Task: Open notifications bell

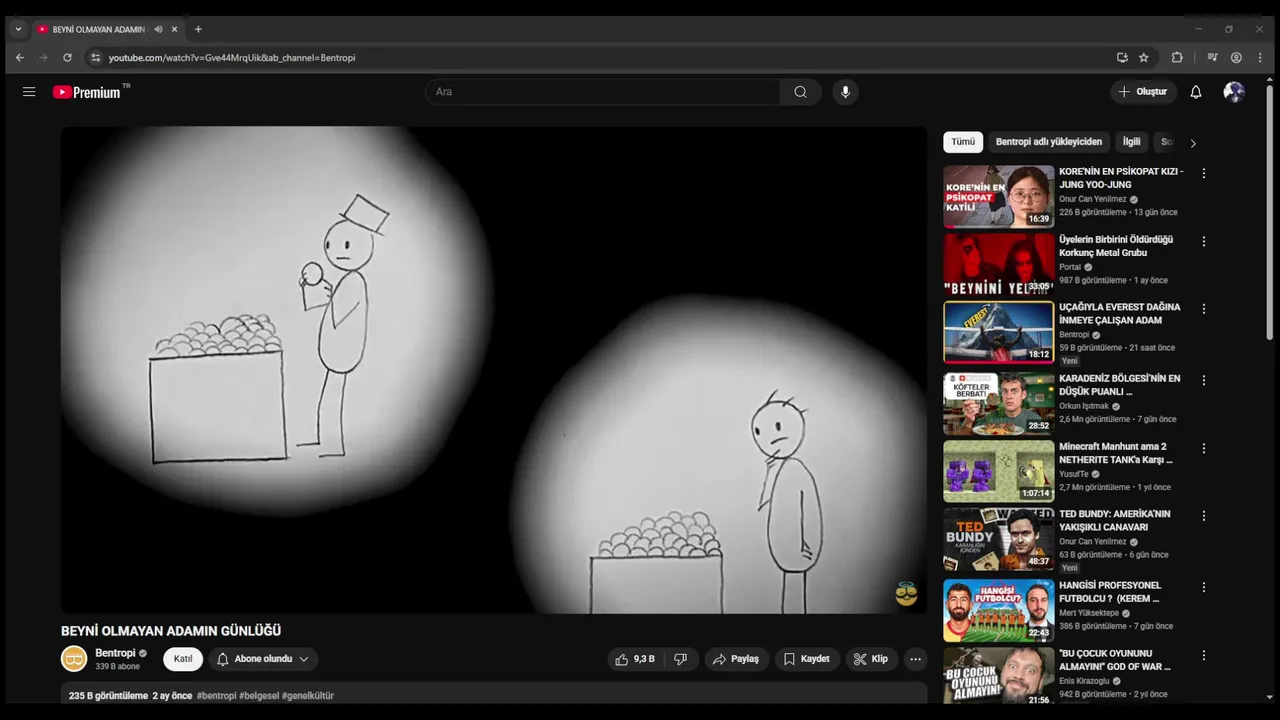Action: pyautogui.click(x=1196, y=92)
